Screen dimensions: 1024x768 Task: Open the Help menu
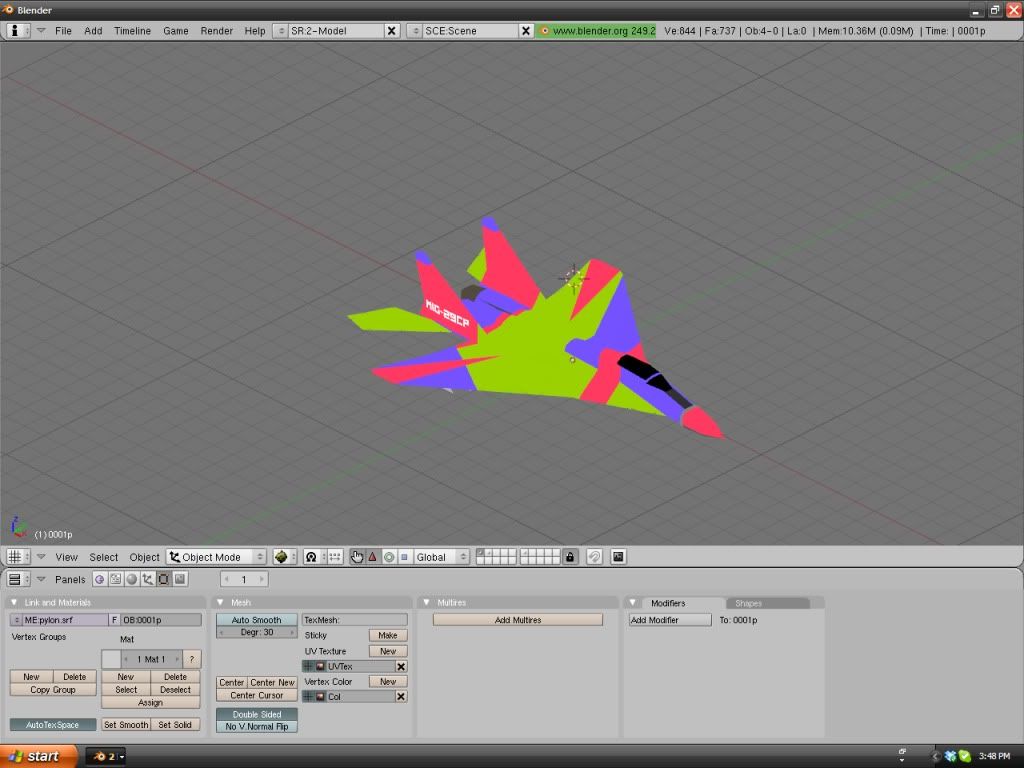pos(255,31)
